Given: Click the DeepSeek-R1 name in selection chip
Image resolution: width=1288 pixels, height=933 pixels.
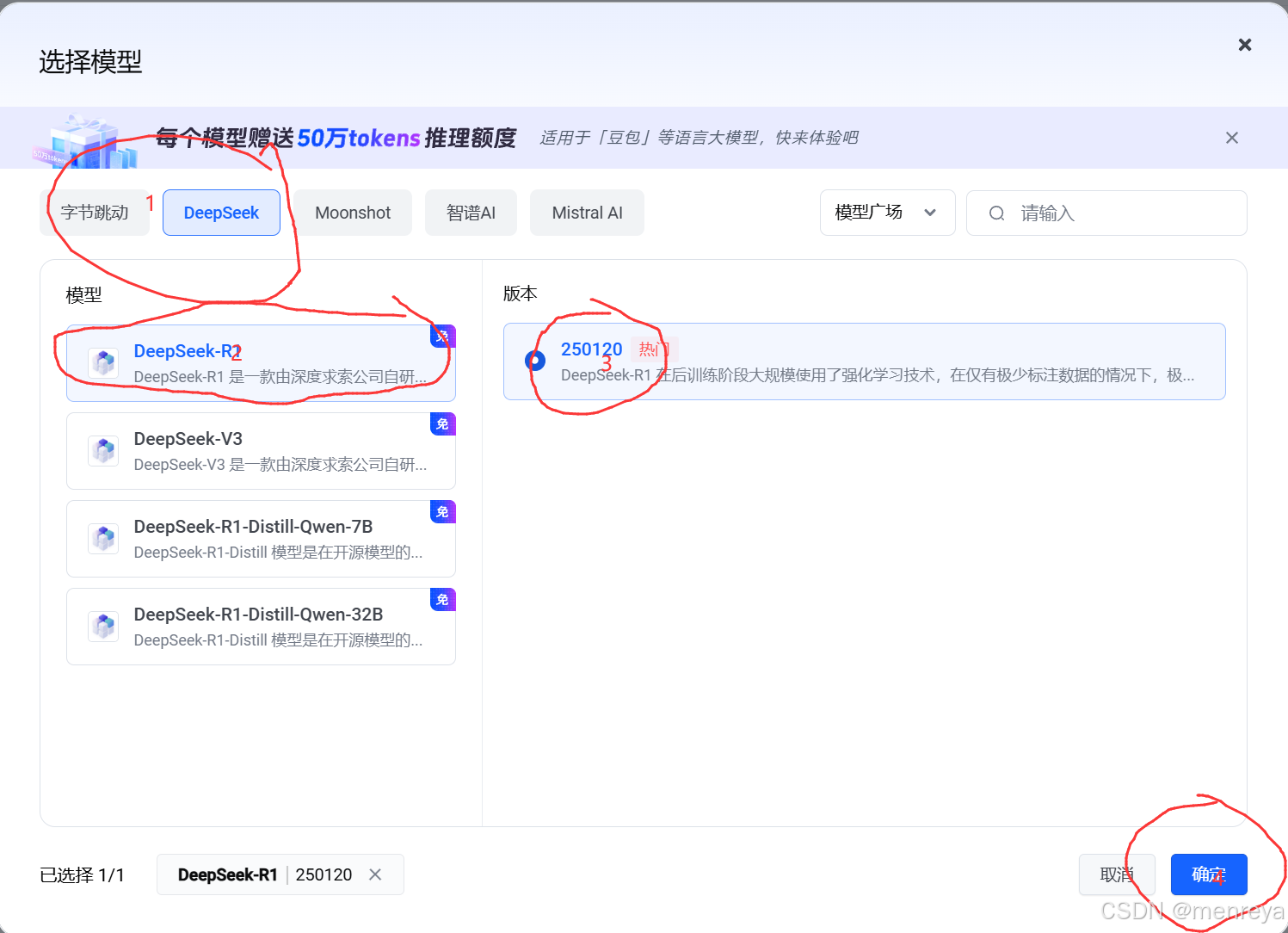Looking at the screenshot, I should coord(227,874).
